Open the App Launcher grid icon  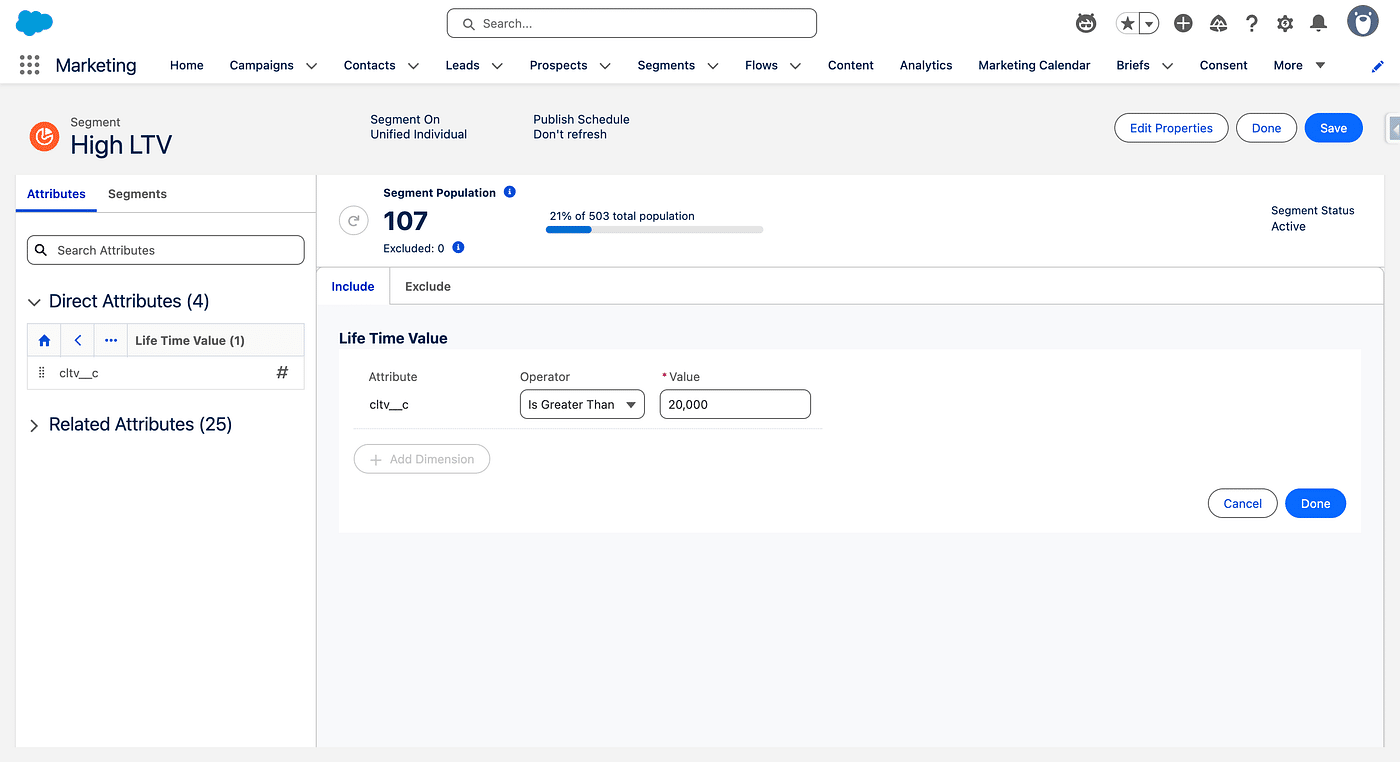click(29, 65)
